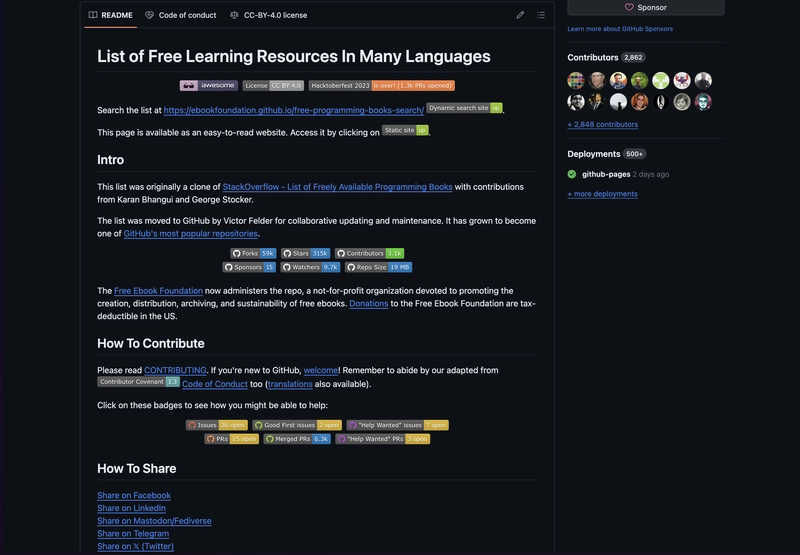Viewport: 800px width, 555px height.
Task: Open the Free Ebook Foundation link
Action: 158,290
